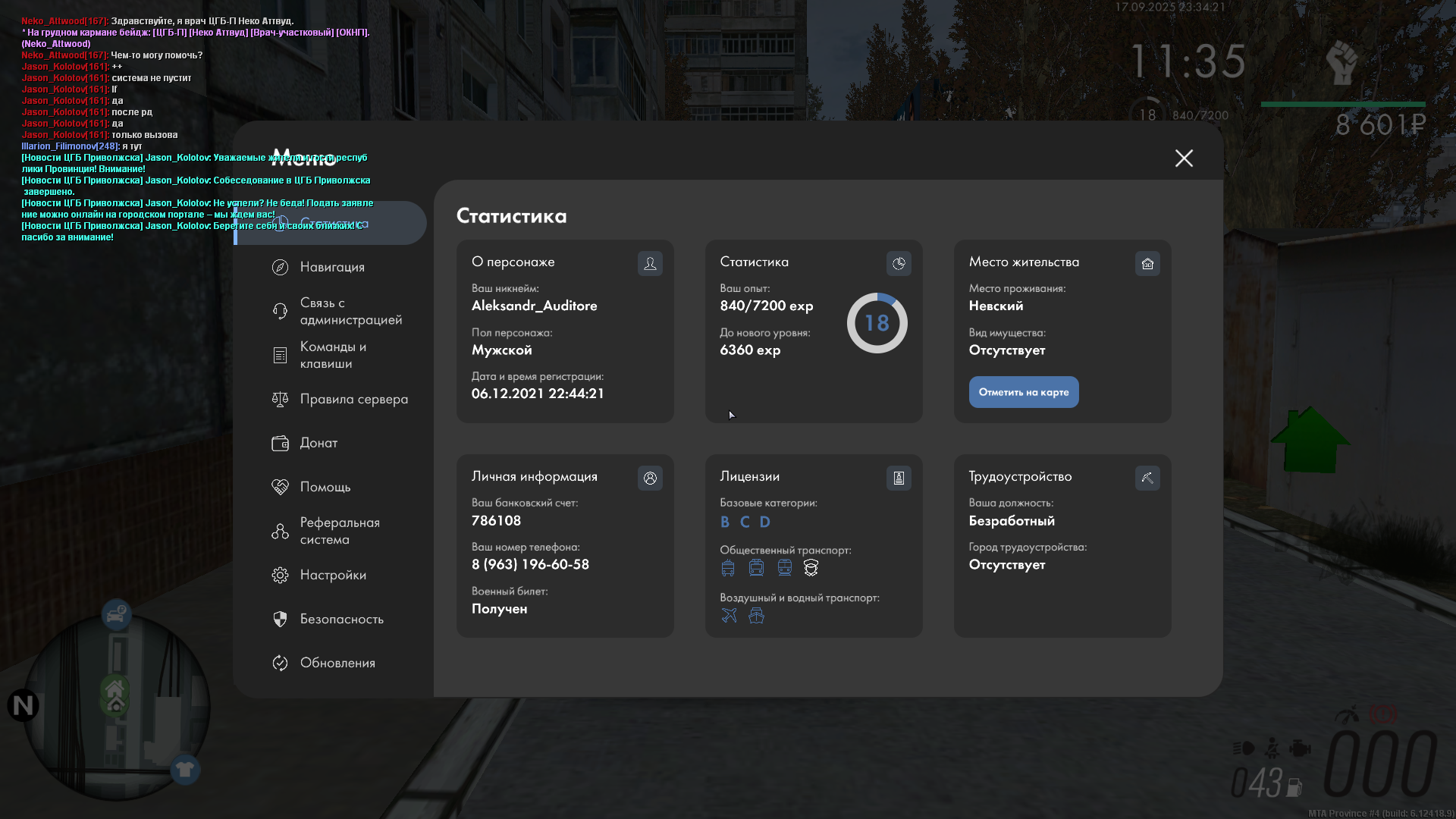The image size is (1456, 819).
Task: Click the tools icon in Трудоустройство card
Action: coord(1147,478)
